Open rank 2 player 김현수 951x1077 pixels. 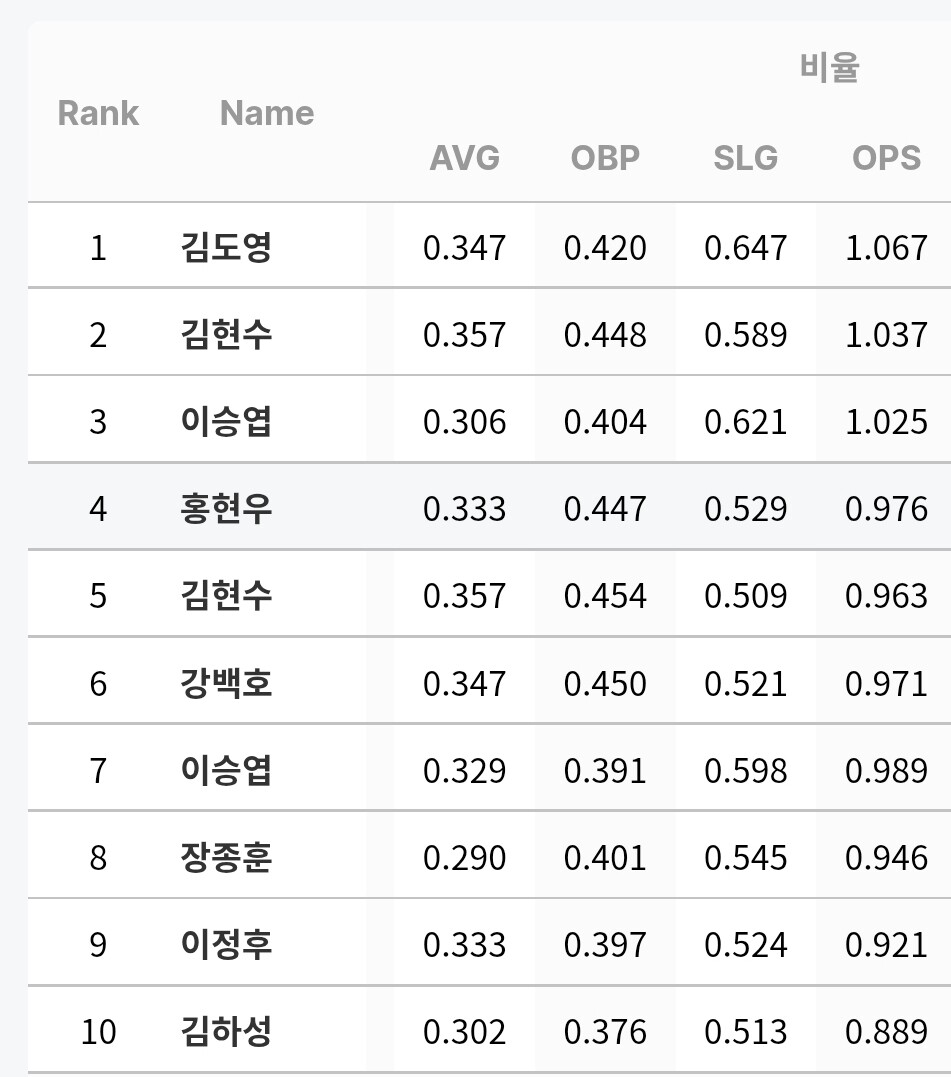pos(226,334)
